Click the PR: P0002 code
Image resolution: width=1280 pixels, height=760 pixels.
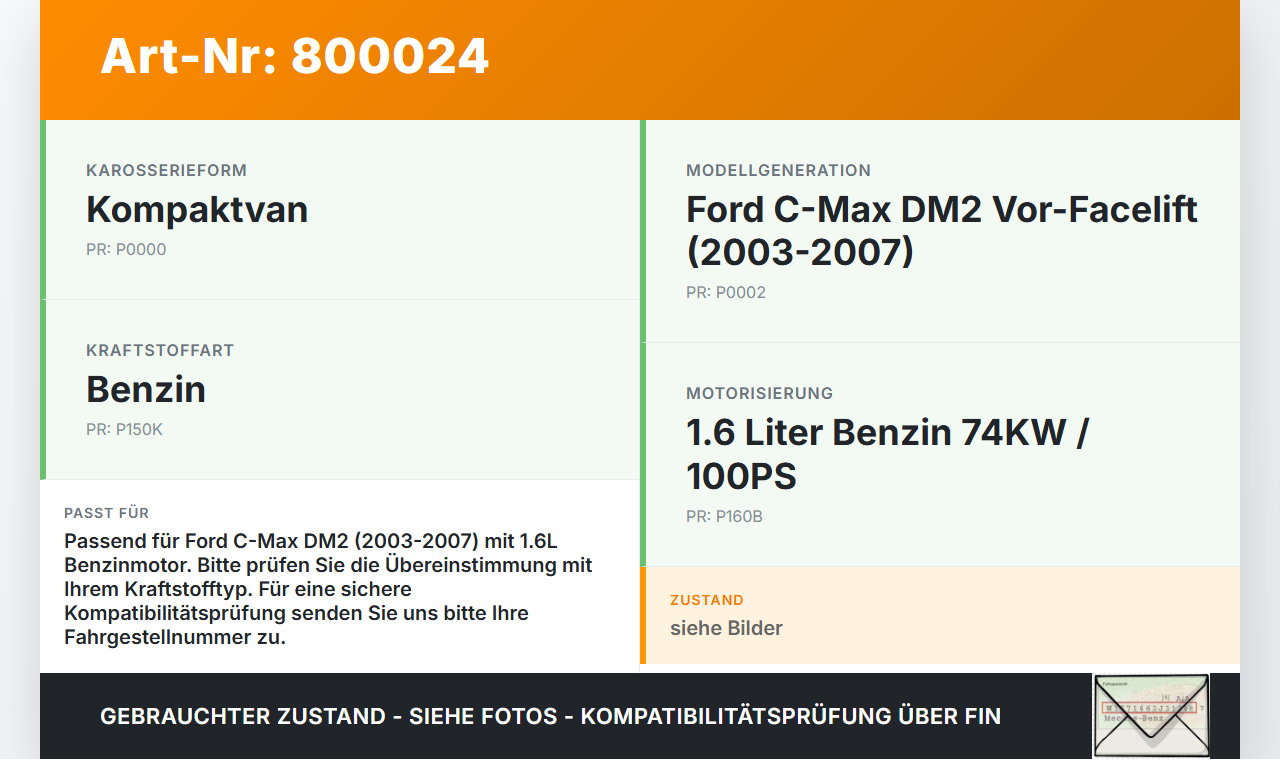tap(726, 293)
